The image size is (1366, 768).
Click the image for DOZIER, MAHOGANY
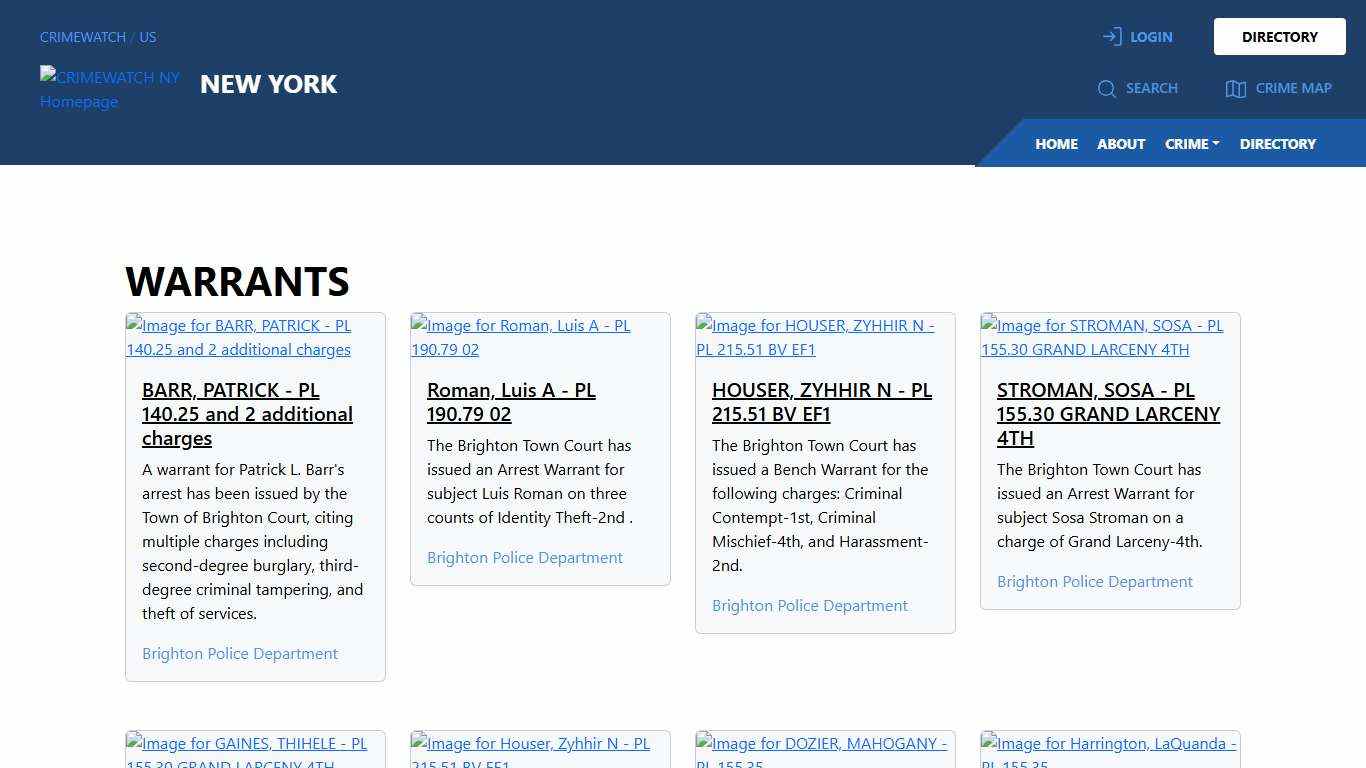pos(822,750)
